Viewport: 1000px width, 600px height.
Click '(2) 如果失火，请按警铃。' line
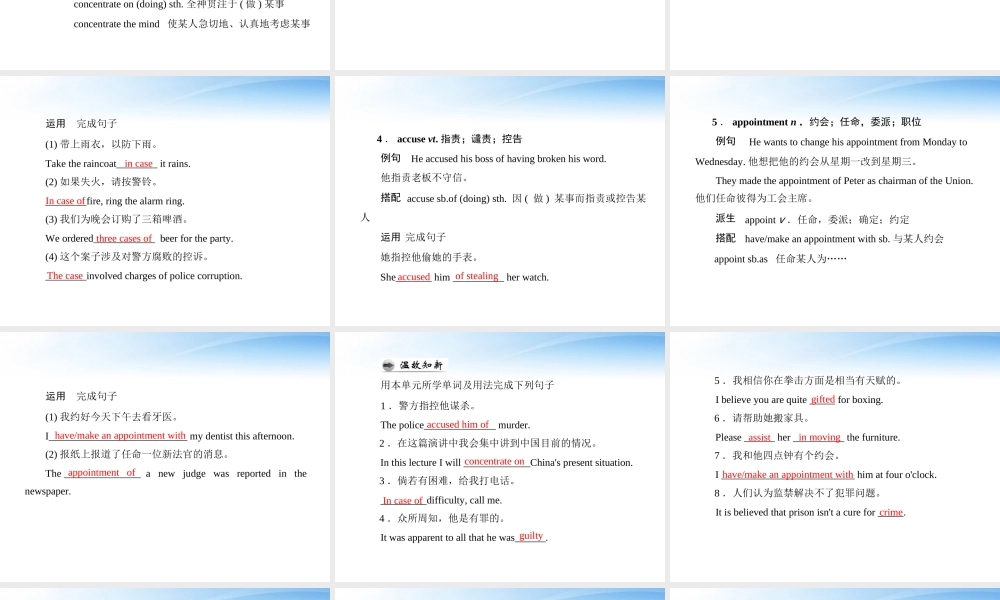(x=101, y=182)
